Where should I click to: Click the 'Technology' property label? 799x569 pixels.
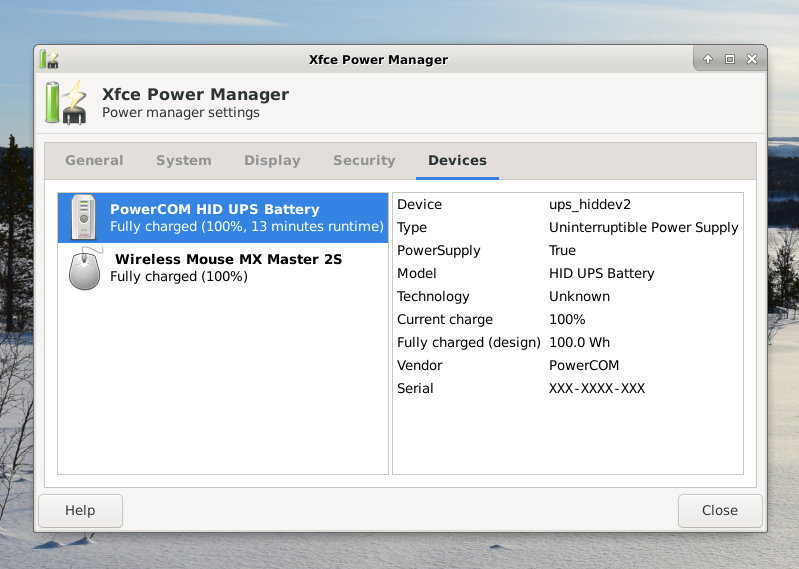point(433,296)
